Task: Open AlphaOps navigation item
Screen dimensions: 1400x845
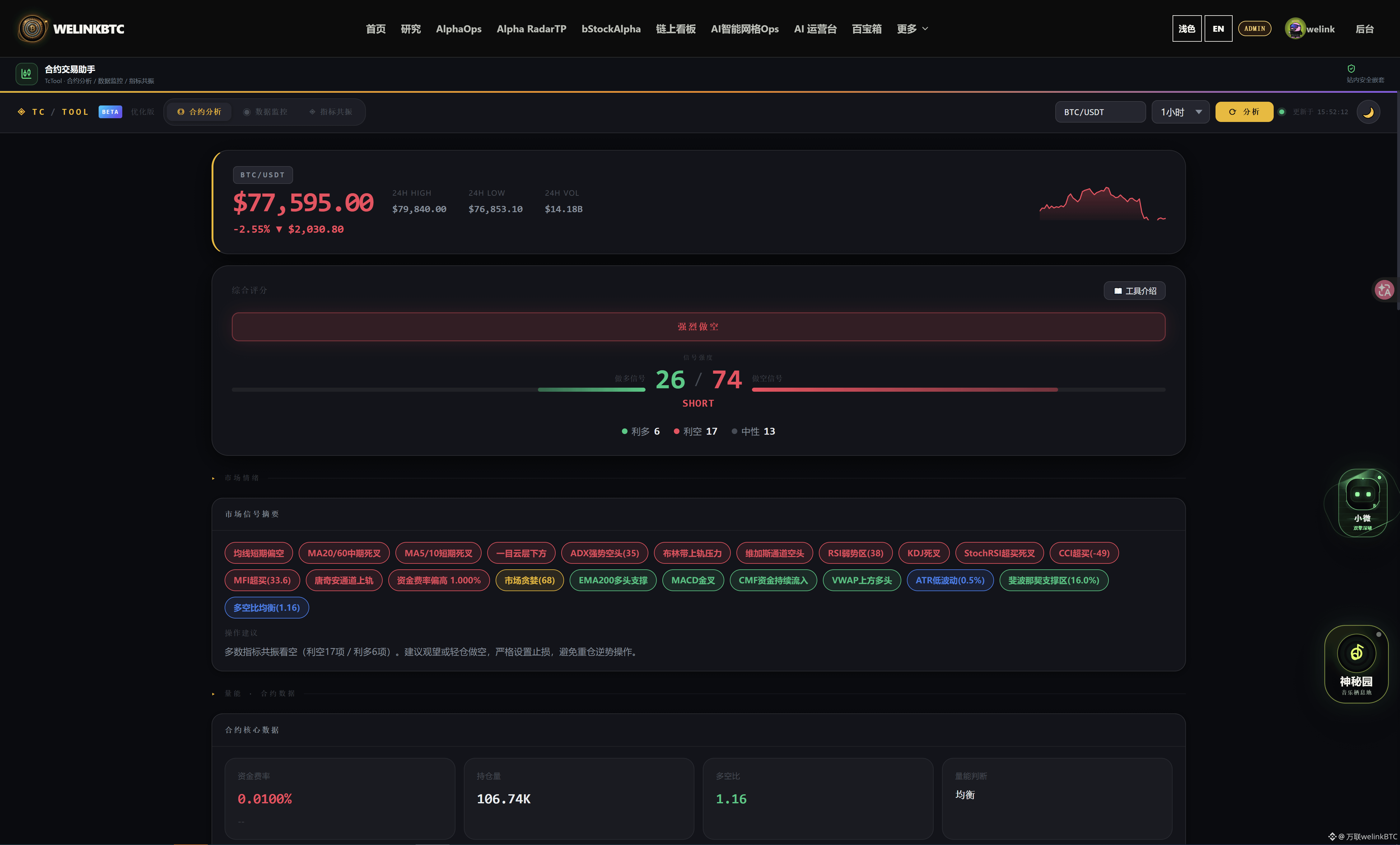Action: tap(459, 29)
